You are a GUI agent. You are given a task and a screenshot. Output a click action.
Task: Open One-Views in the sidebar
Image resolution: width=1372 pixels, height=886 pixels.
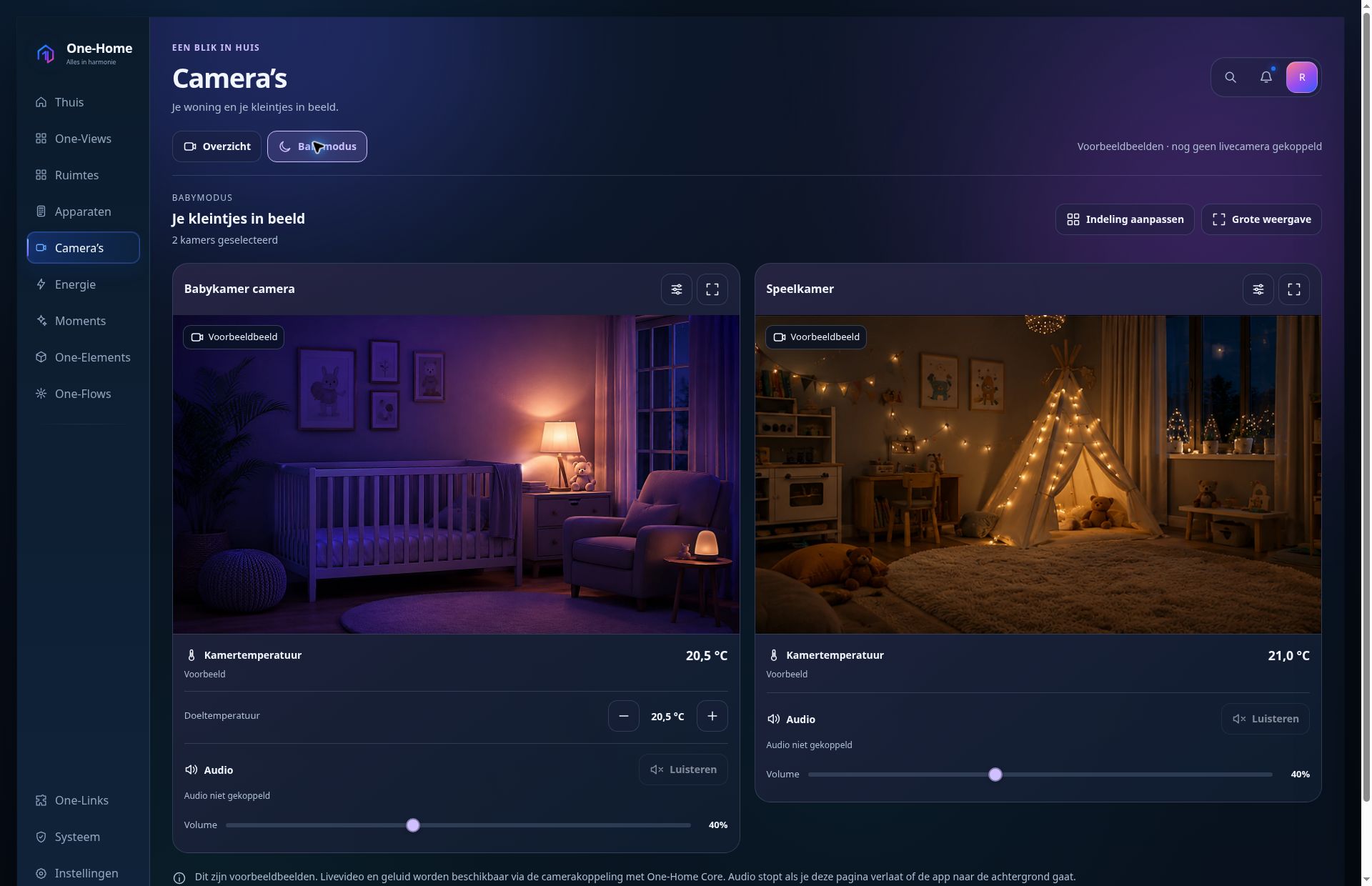[83, 139]
